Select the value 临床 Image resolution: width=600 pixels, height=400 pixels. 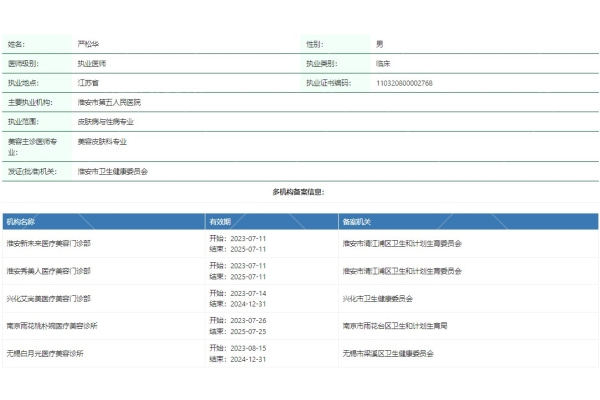click(383, 64)
